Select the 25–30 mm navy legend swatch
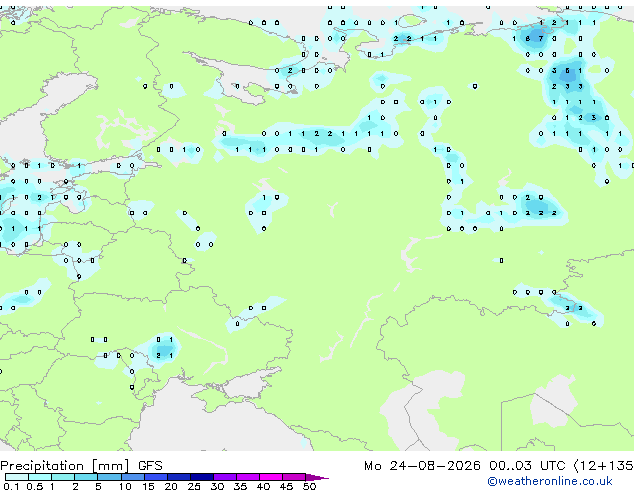The height and width of the screenshot is (490, 634). [x=202, y=477]
